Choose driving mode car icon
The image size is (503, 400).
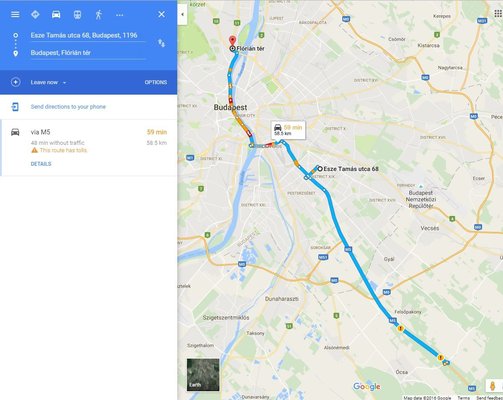click(x=56, y=14)
